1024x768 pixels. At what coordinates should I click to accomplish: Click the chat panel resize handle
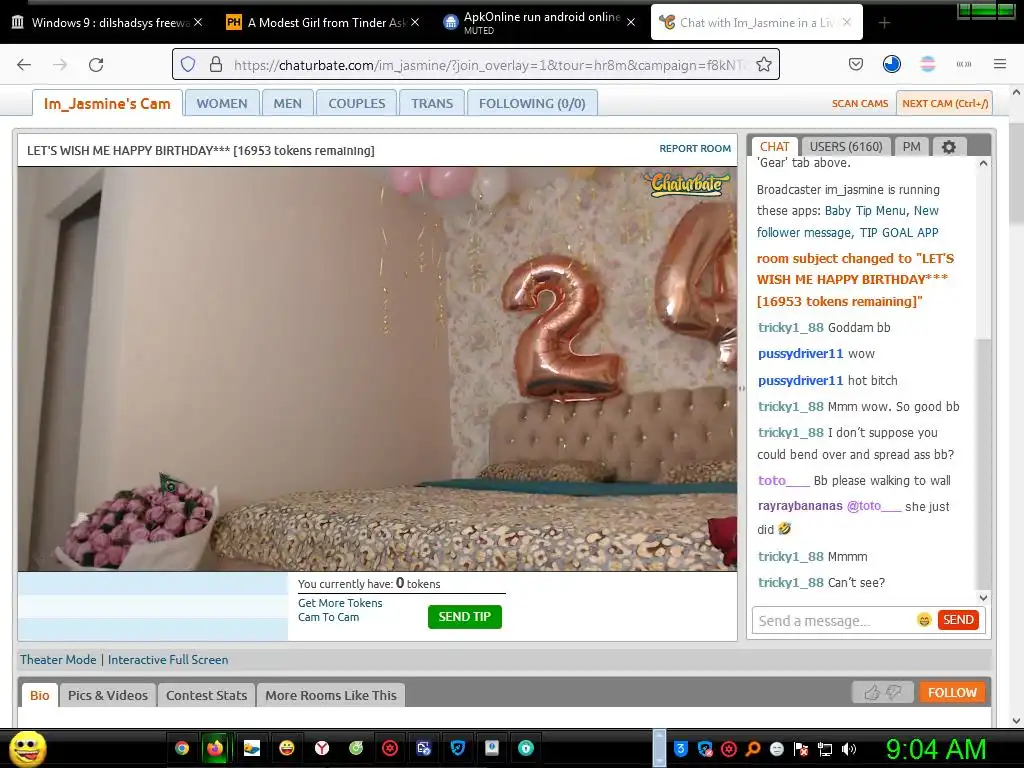[742, 389]
